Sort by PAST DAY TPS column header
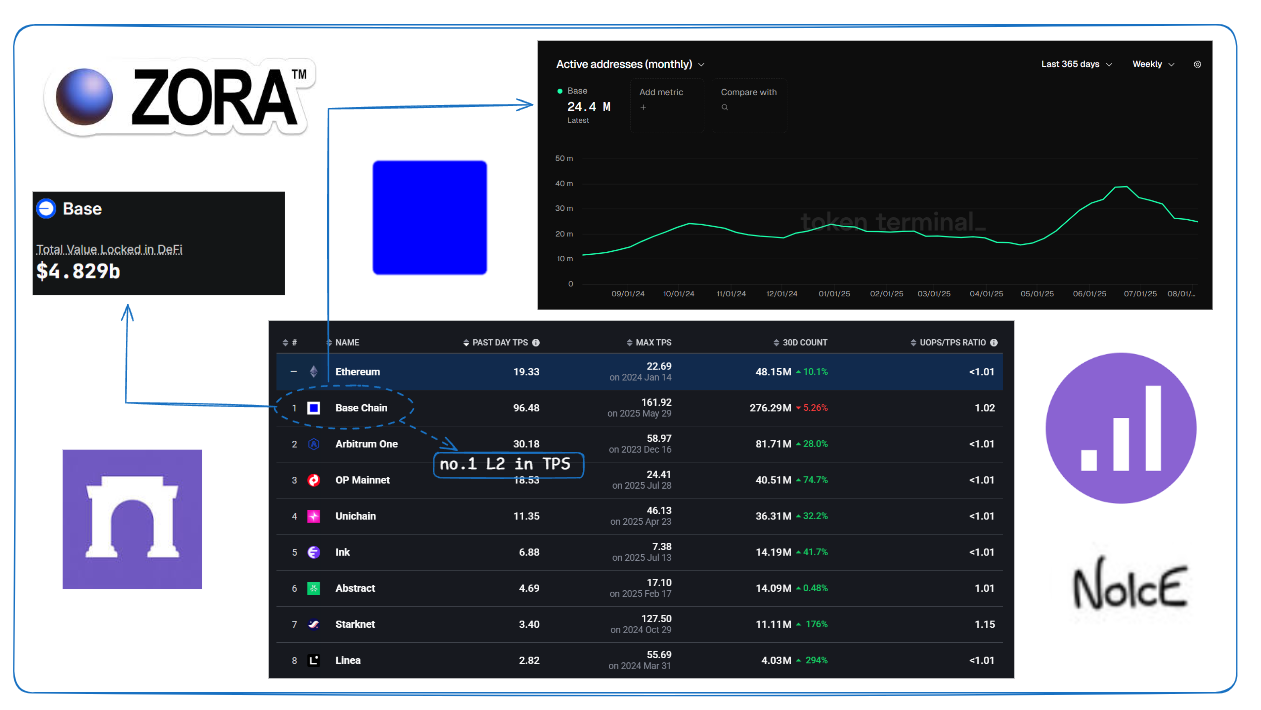The image size is (1261, 710). 502,343
